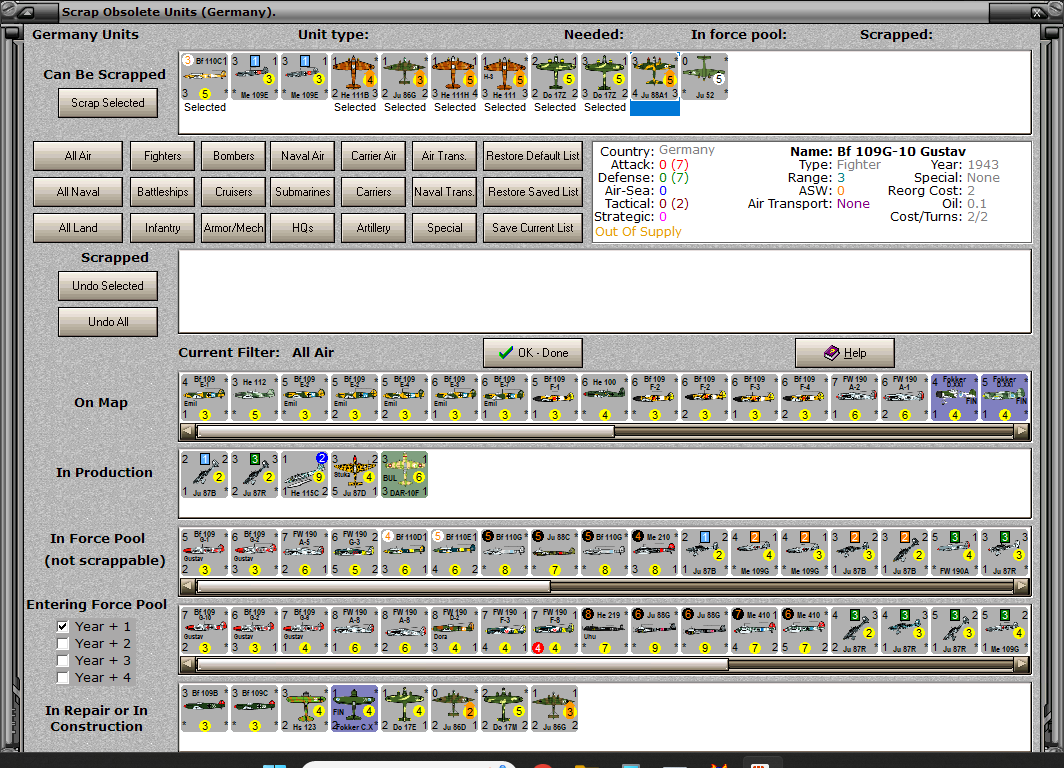Click Save Current List

(533, 228)
